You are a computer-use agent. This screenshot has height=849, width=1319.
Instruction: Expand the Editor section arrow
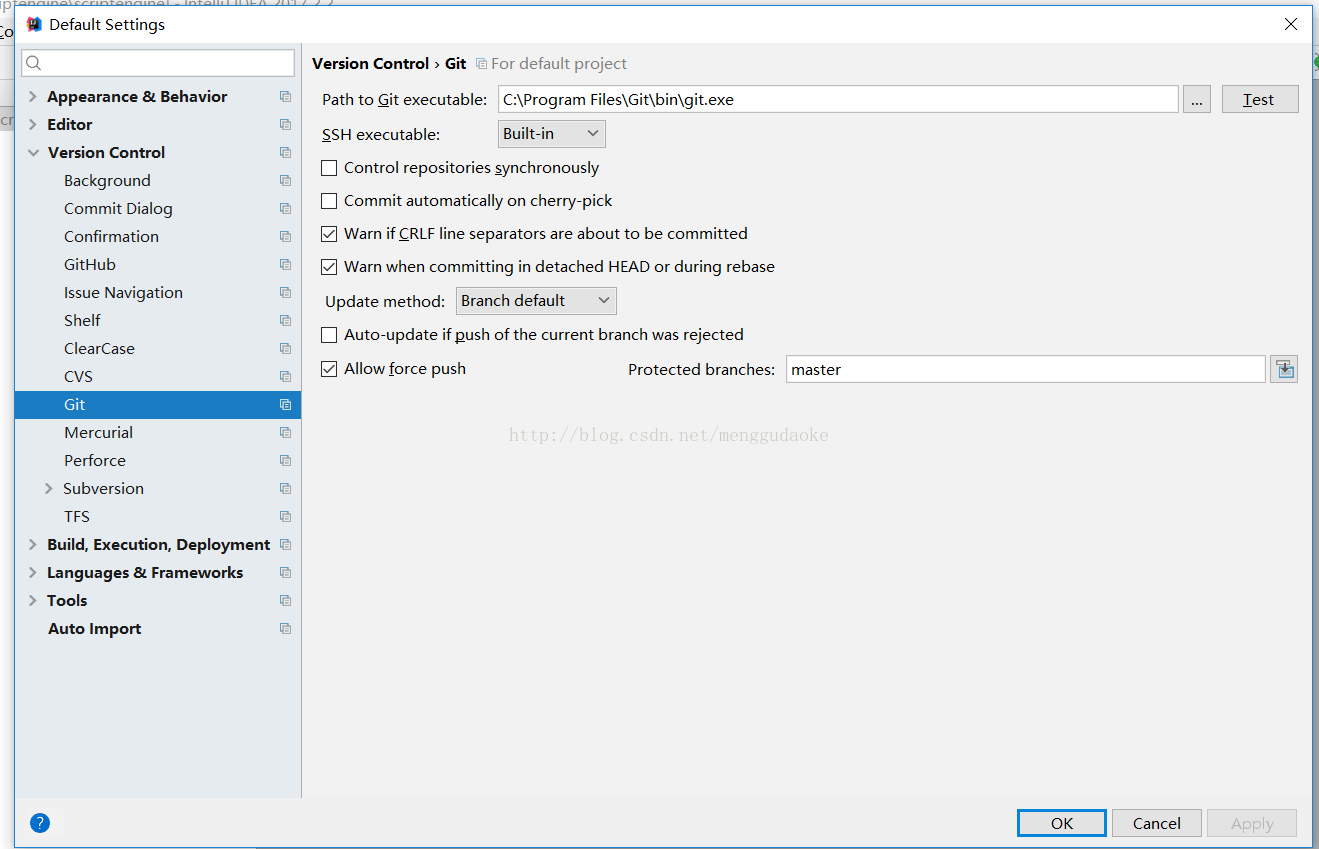click(x=33, y=125)
